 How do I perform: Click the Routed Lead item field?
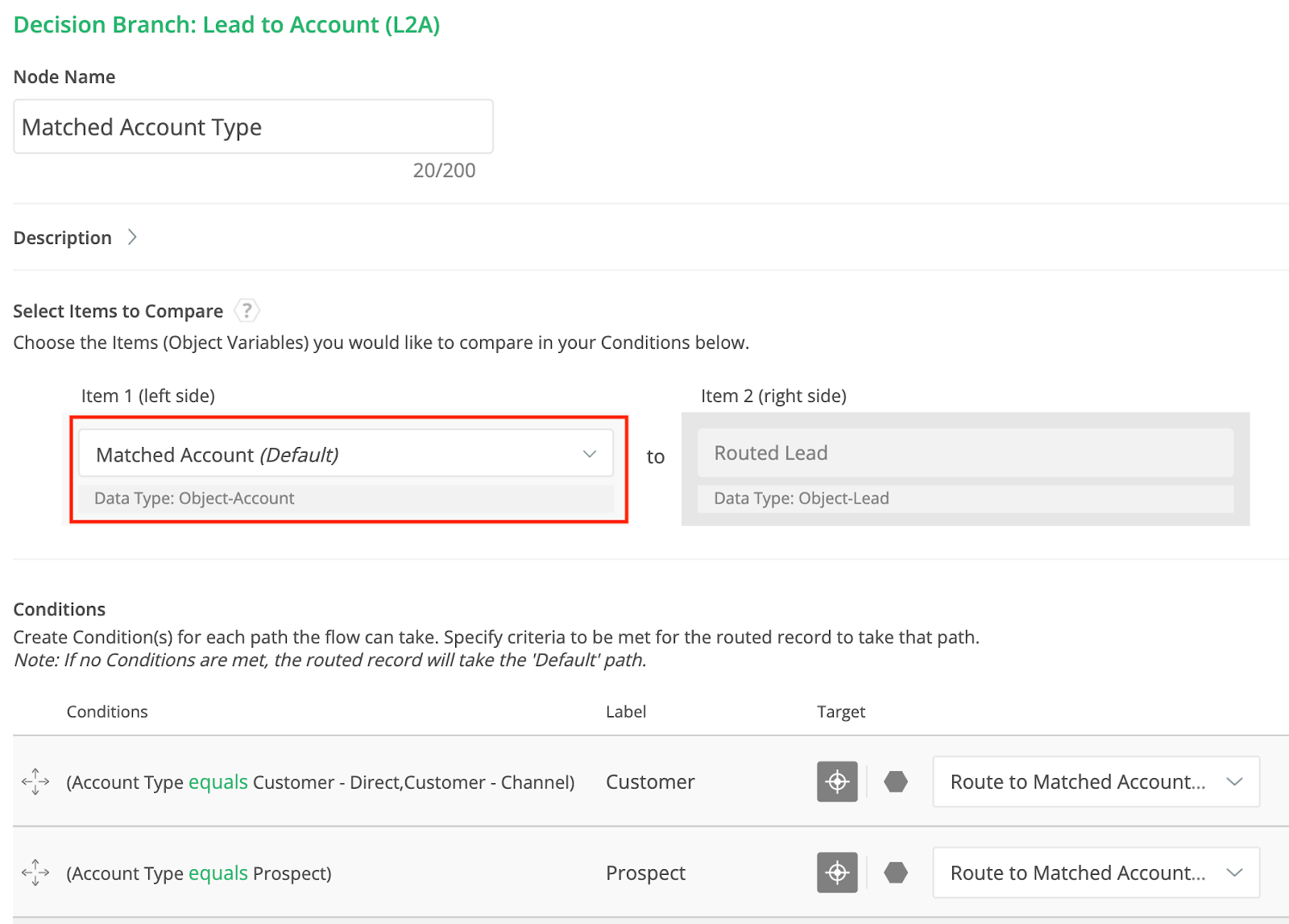pyautogui.click(x=964, y=454)
